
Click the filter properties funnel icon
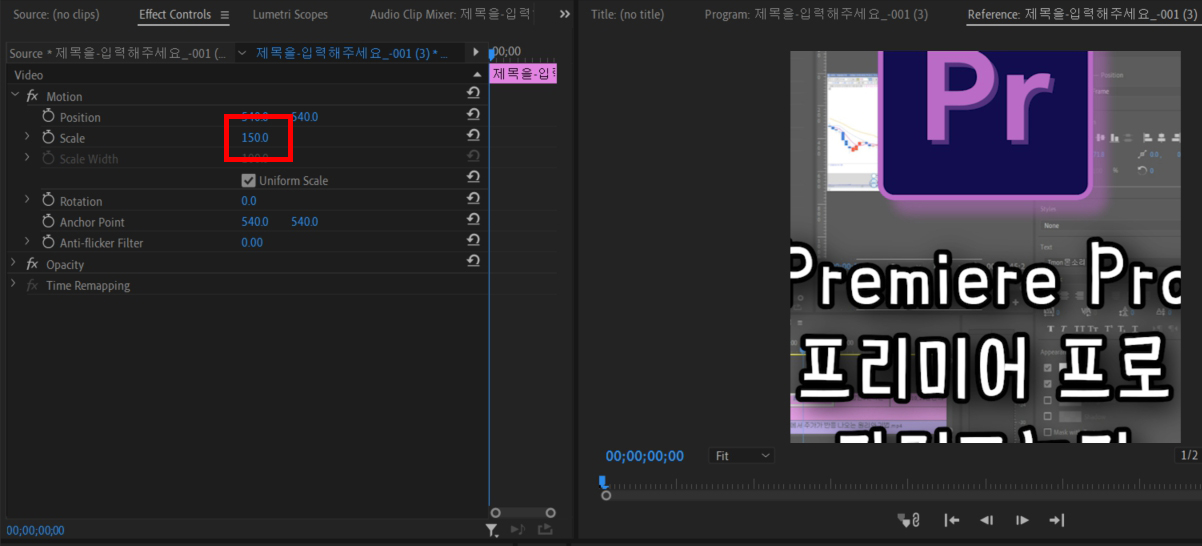pyautogui.click(x=492, y=530)
